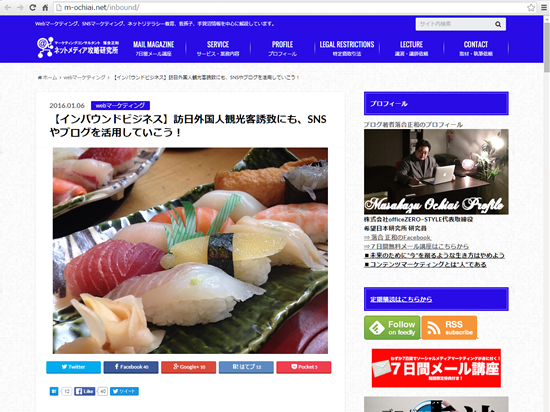Open the MAIL MAGAZINE menu item

153,48
